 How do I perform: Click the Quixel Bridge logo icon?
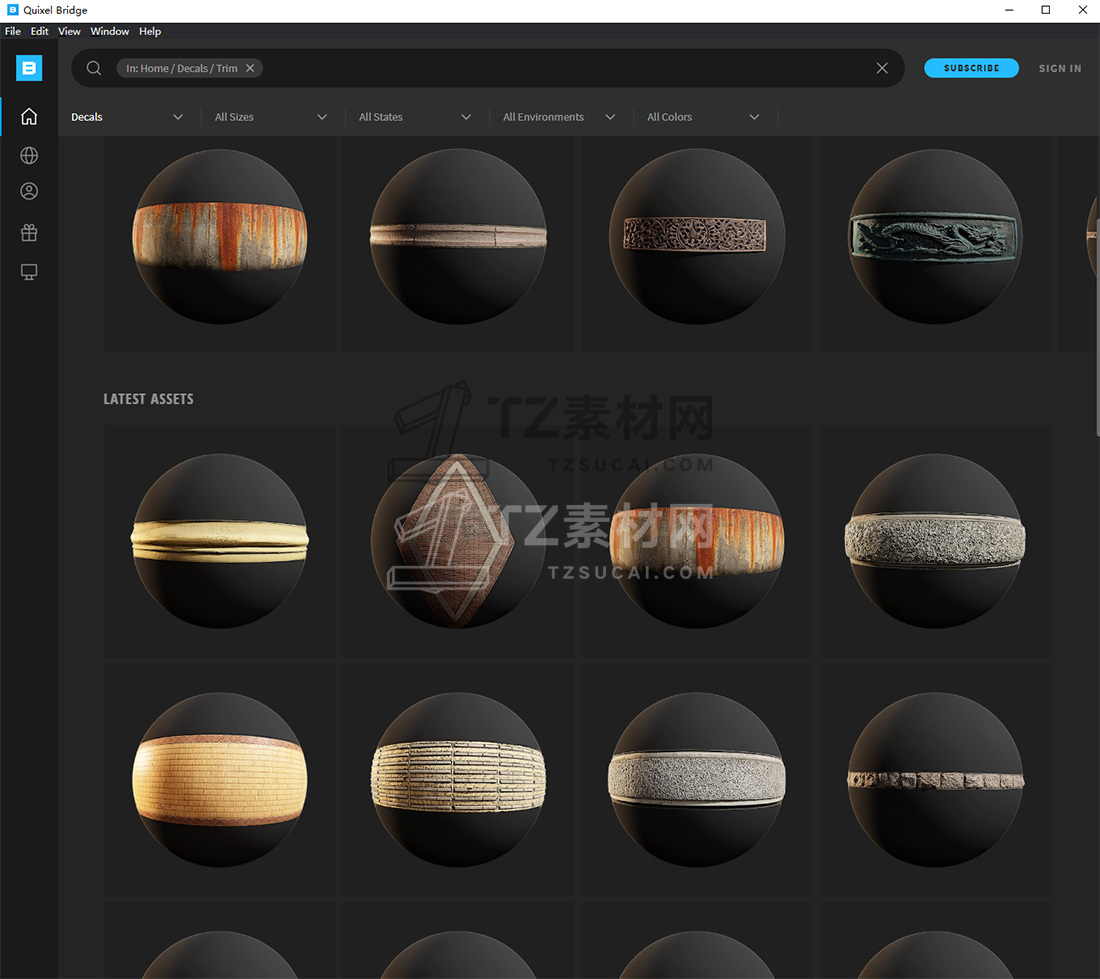pyautogui.click(x=29, y=68)
